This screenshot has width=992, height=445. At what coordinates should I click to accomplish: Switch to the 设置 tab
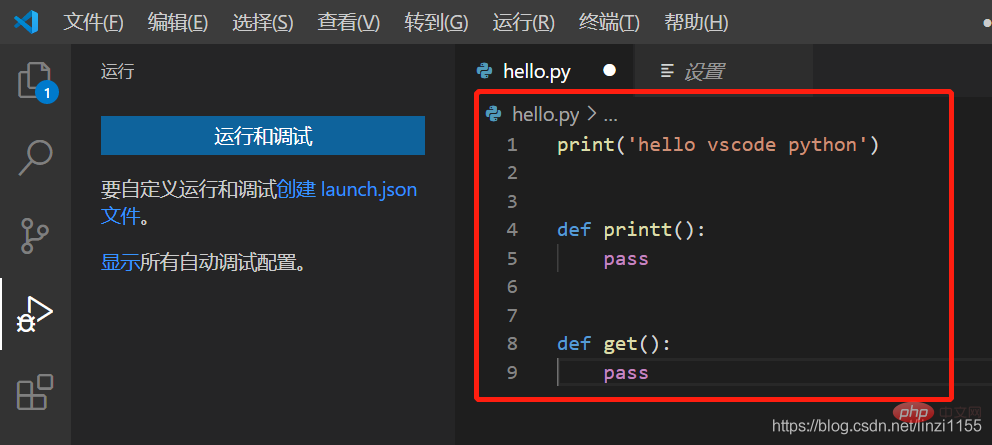coord(722,70)
